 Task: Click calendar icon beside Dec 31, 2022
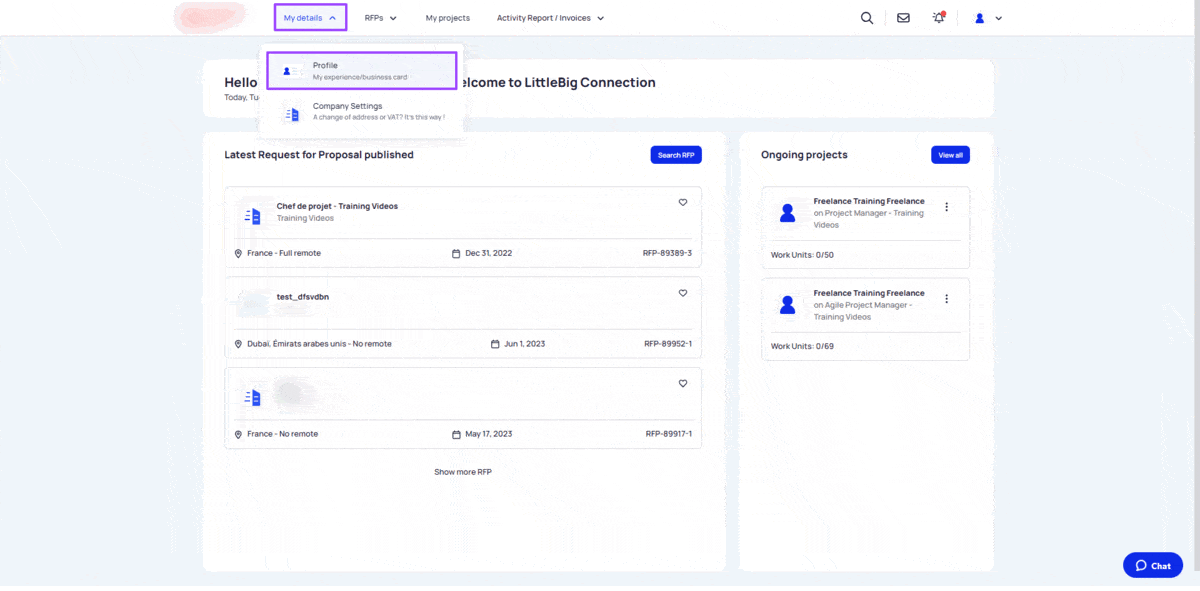tap(456, 254)
